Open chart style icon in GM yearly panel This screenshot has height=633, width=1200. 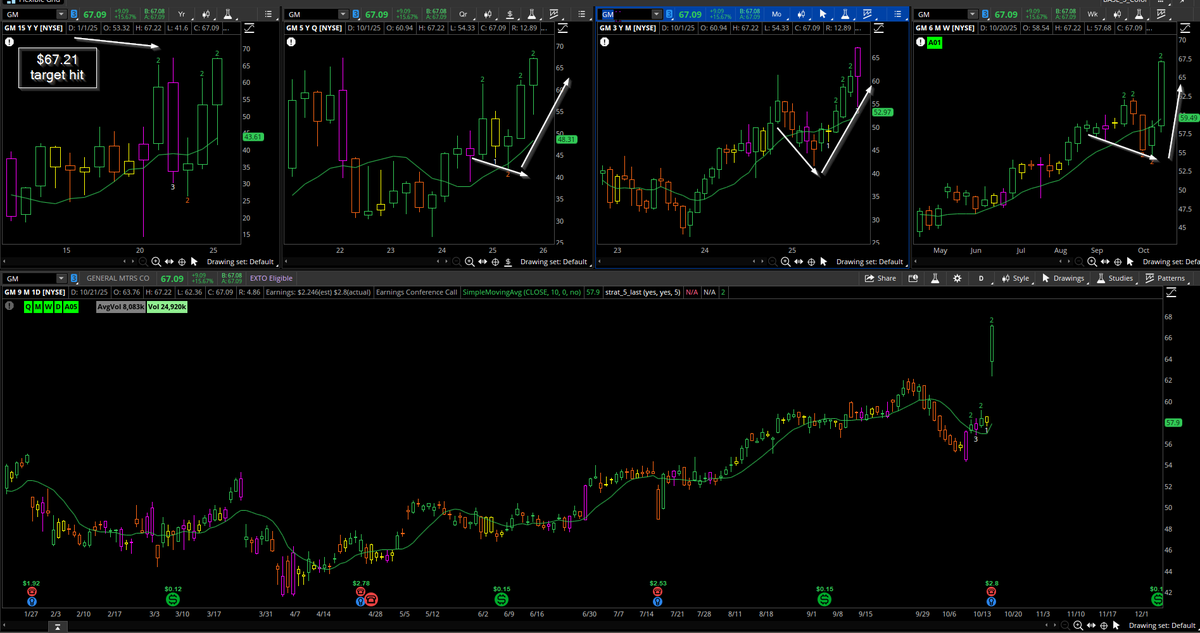(x=206, y=14)
